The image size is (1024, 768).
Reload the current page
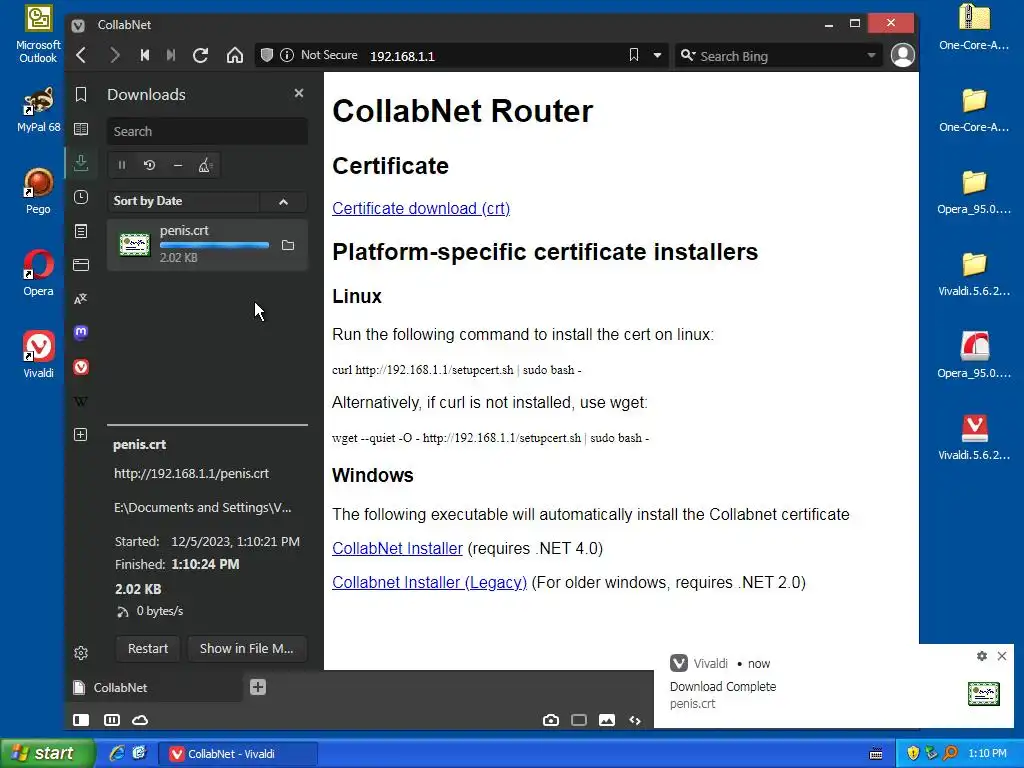200,56
